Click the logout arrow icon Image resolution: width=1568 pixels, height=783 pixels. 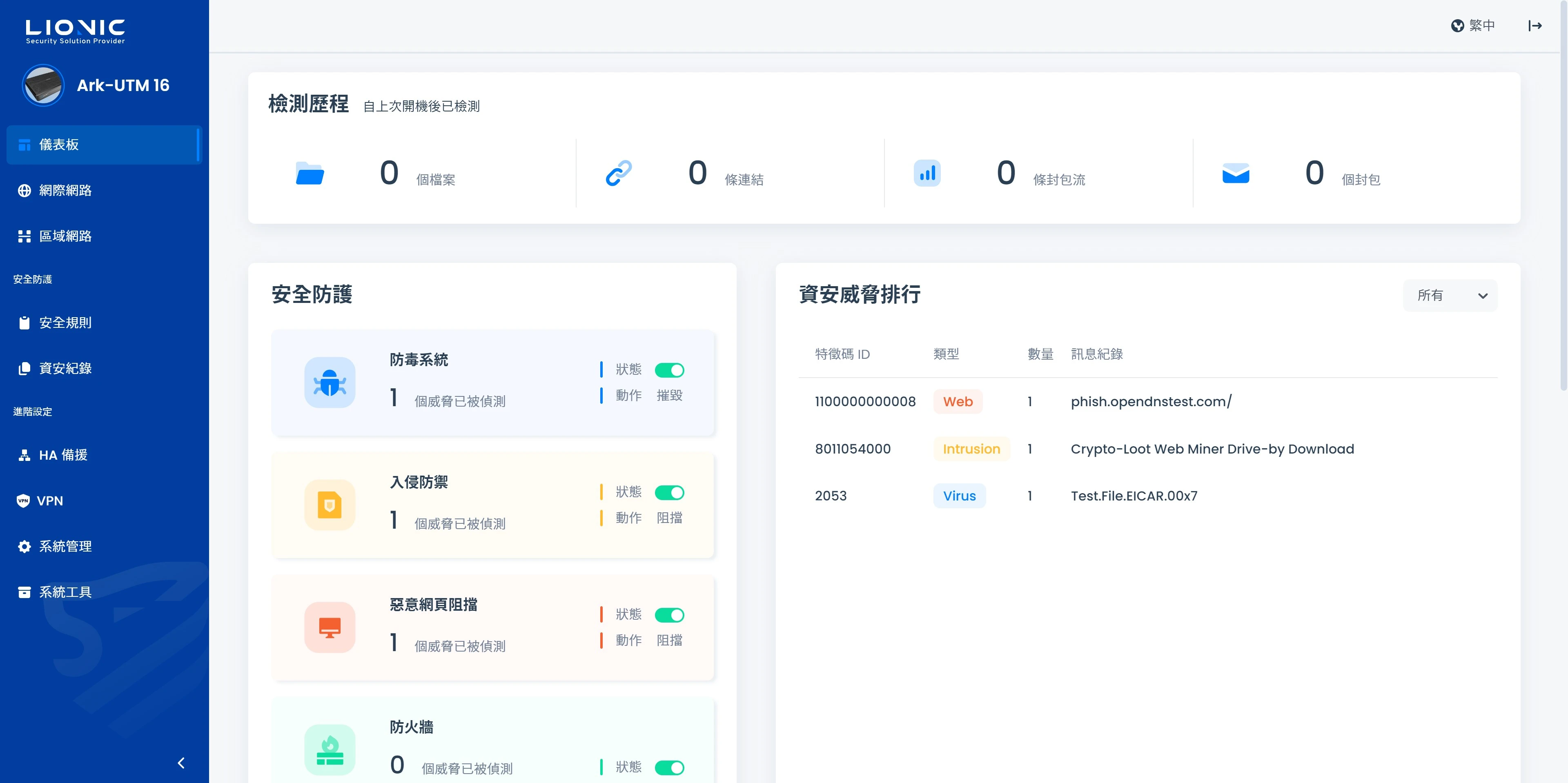click(1535, 26)
